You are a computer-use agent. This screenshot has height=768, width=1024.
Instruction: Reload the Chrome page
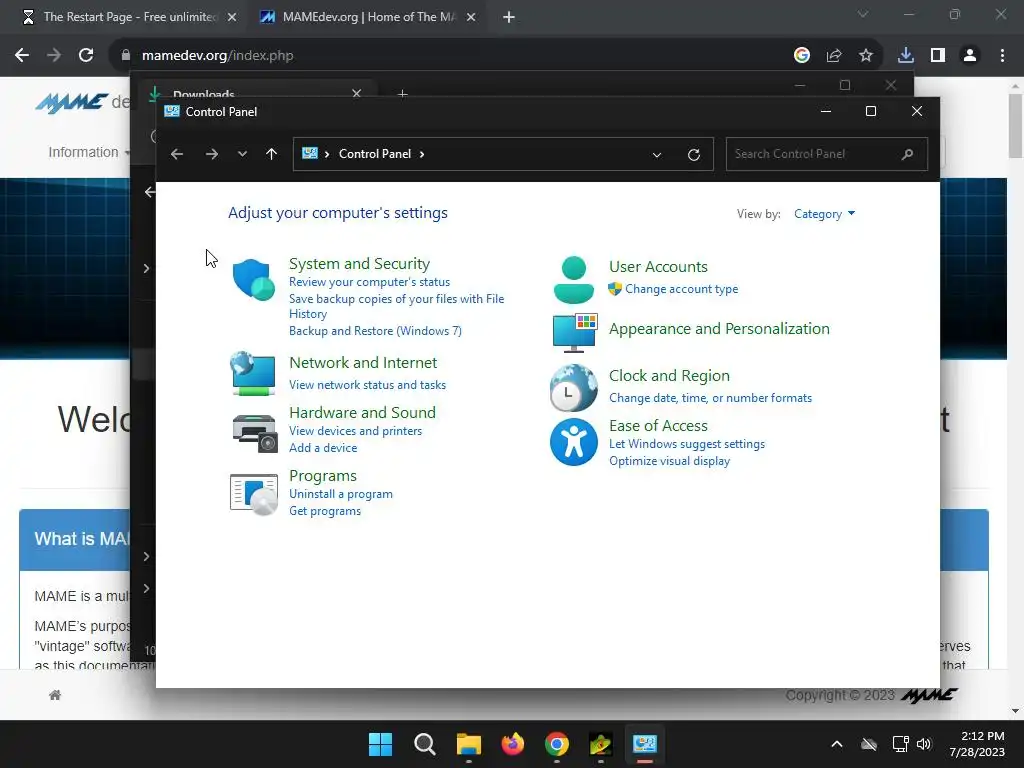[86, 56]
